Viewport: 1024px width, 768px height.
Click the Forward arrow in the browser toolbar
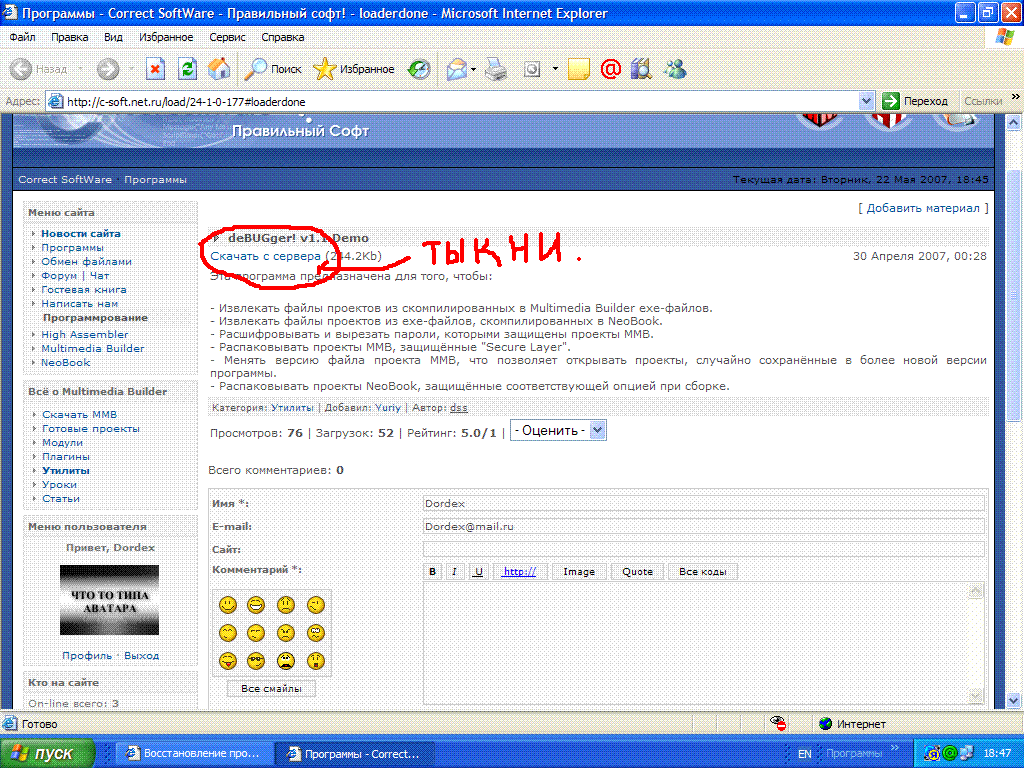pyautogui.click(x=108, y=69)
